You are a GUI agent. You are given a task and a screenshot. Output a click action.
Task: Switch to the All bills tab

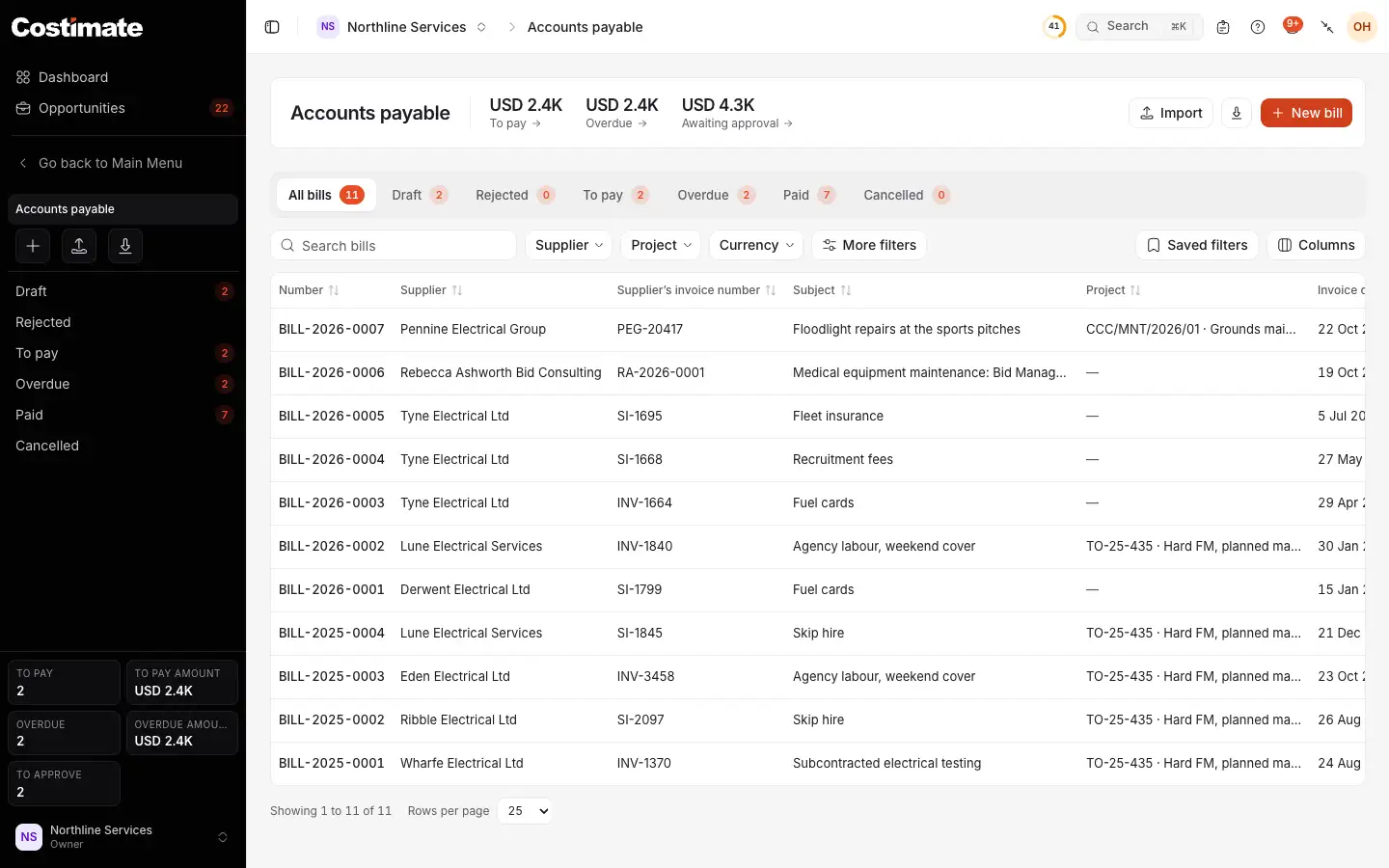(326, 195)
